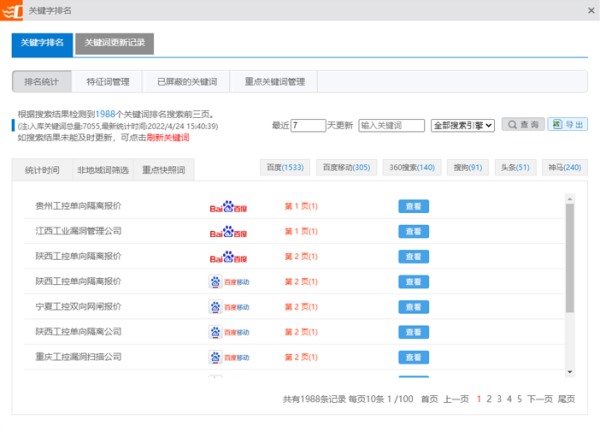Go to page 4 in pagination
Image resolution: width=600 pixels, height=432 pixels.
tap(509, 399)
